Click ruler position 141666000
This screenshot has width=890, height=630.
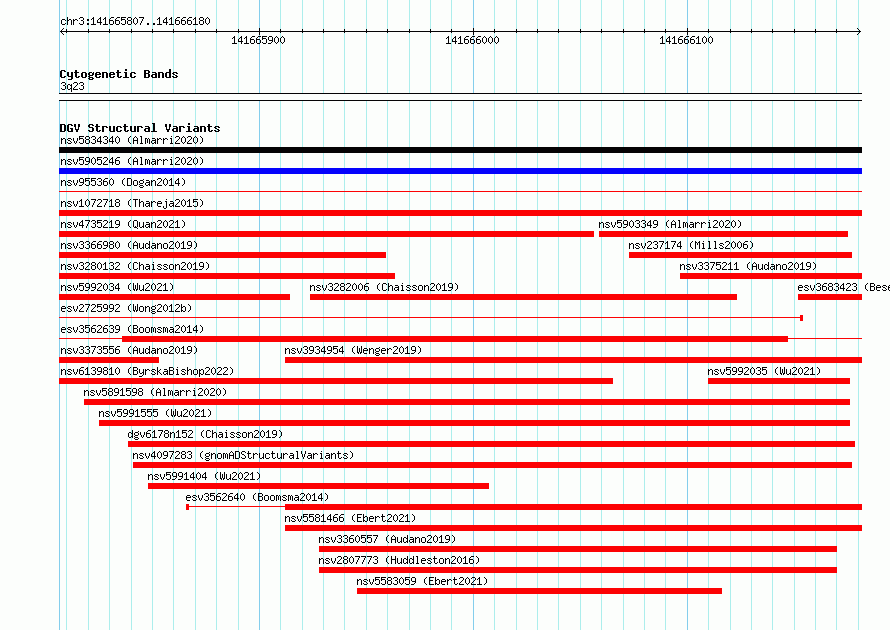coord(472,40)
